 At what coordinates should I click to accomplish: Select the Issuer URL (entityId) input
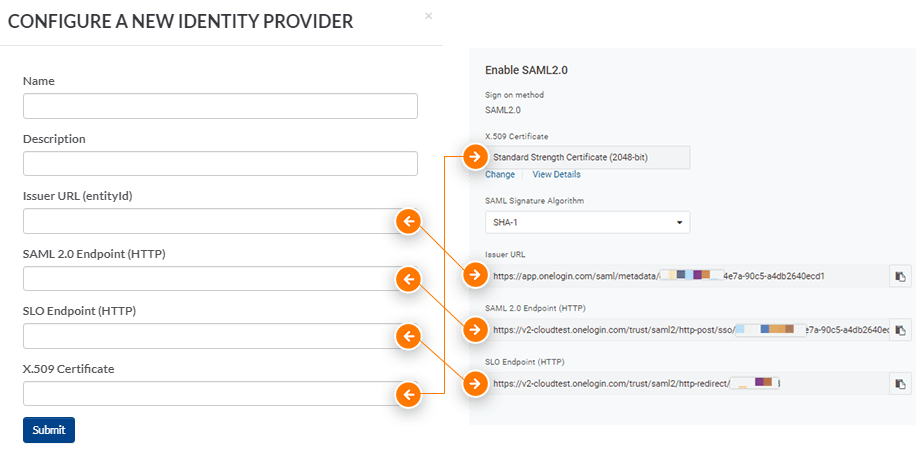208,221
